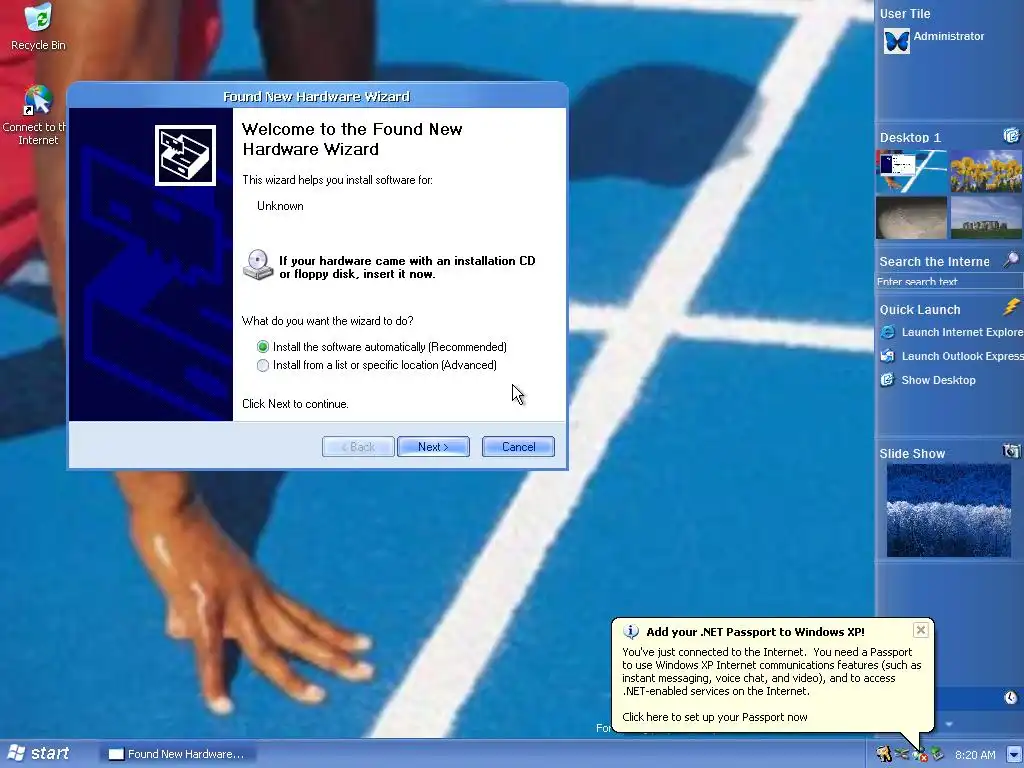Click the disabled Back button
Image resolution: width=1024 pixels, height=768 pixels.
click(359, 447)
